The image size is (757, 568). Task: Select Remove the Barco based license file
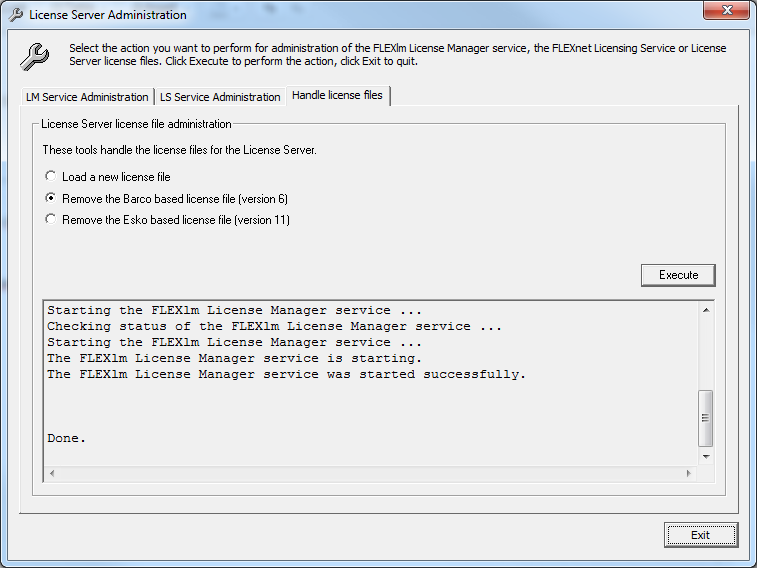(51, 198)
